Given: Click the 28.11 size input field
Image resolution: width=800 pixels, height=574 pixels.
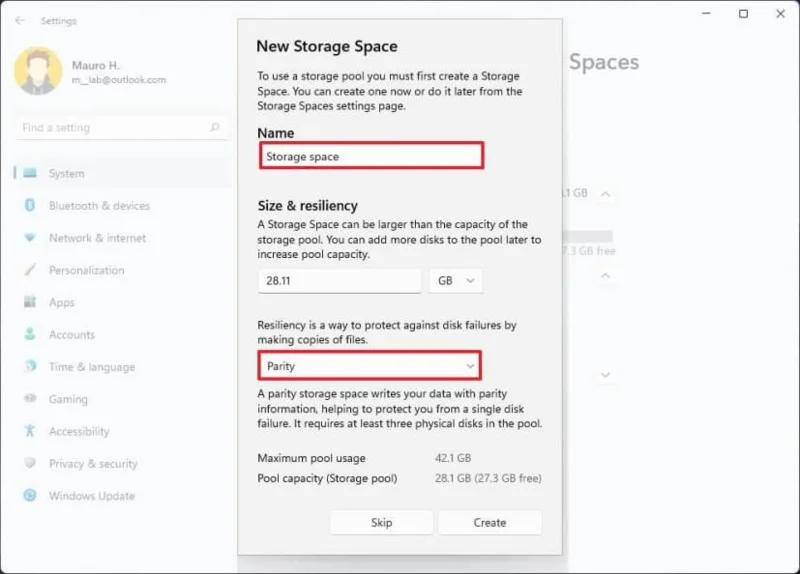Looking at the screenshot, I should tap(339, 281).
